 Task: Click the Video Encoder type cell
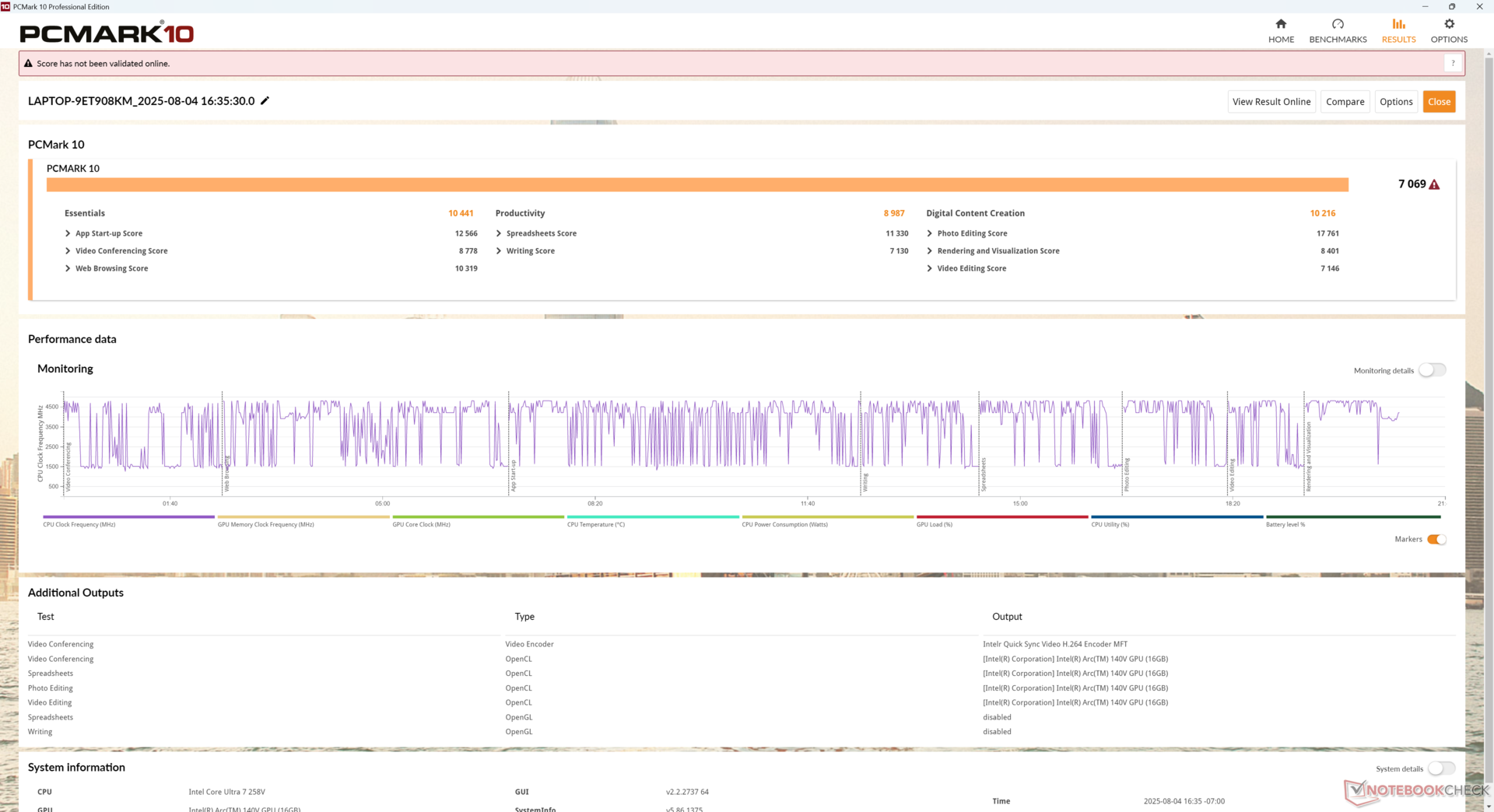click(x=529, y=644)
